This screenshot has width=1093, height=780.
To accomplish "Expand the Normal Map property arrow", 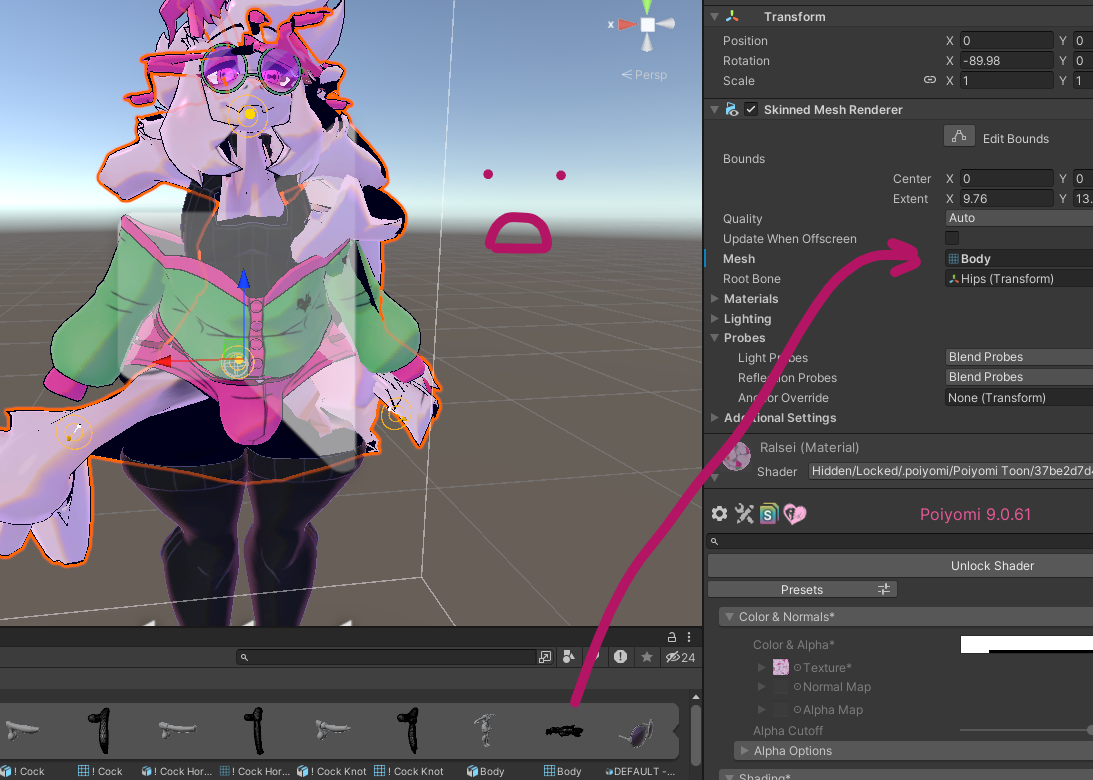I will click(762, 687).
